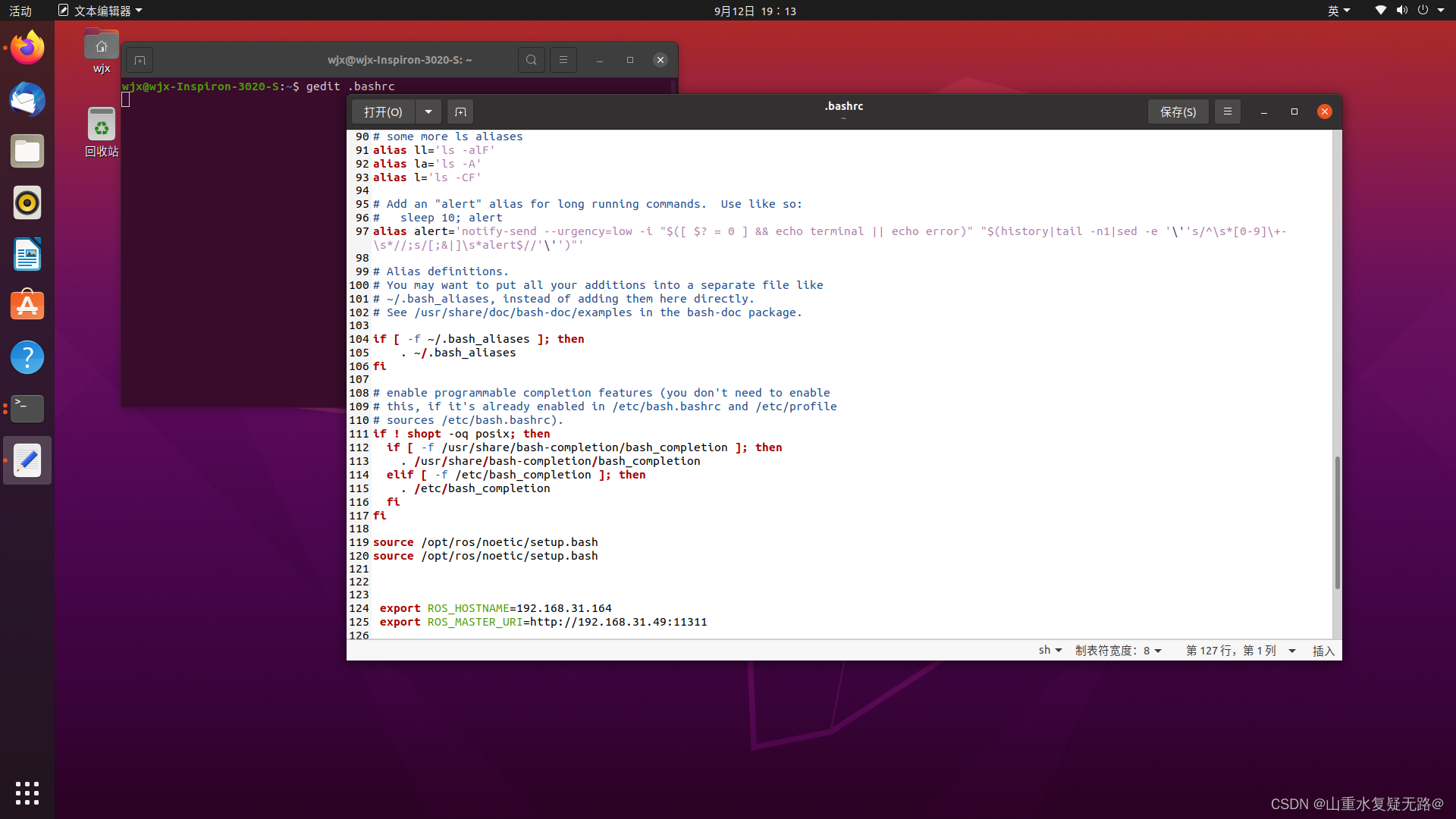Open terminal hamburger menu

tap(563, 60)
